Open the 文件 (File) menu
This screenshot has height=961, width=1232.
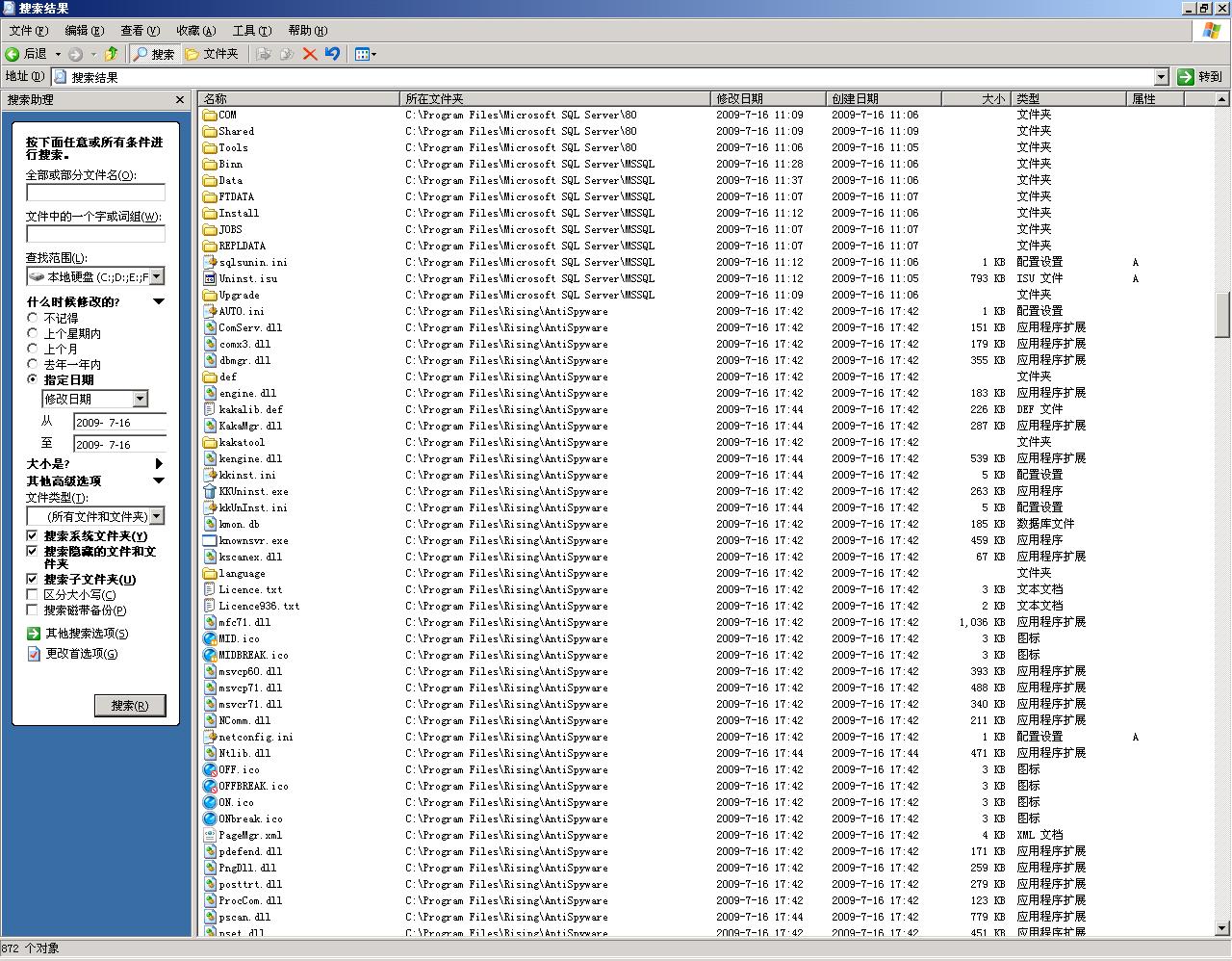[x=28, y=31]
